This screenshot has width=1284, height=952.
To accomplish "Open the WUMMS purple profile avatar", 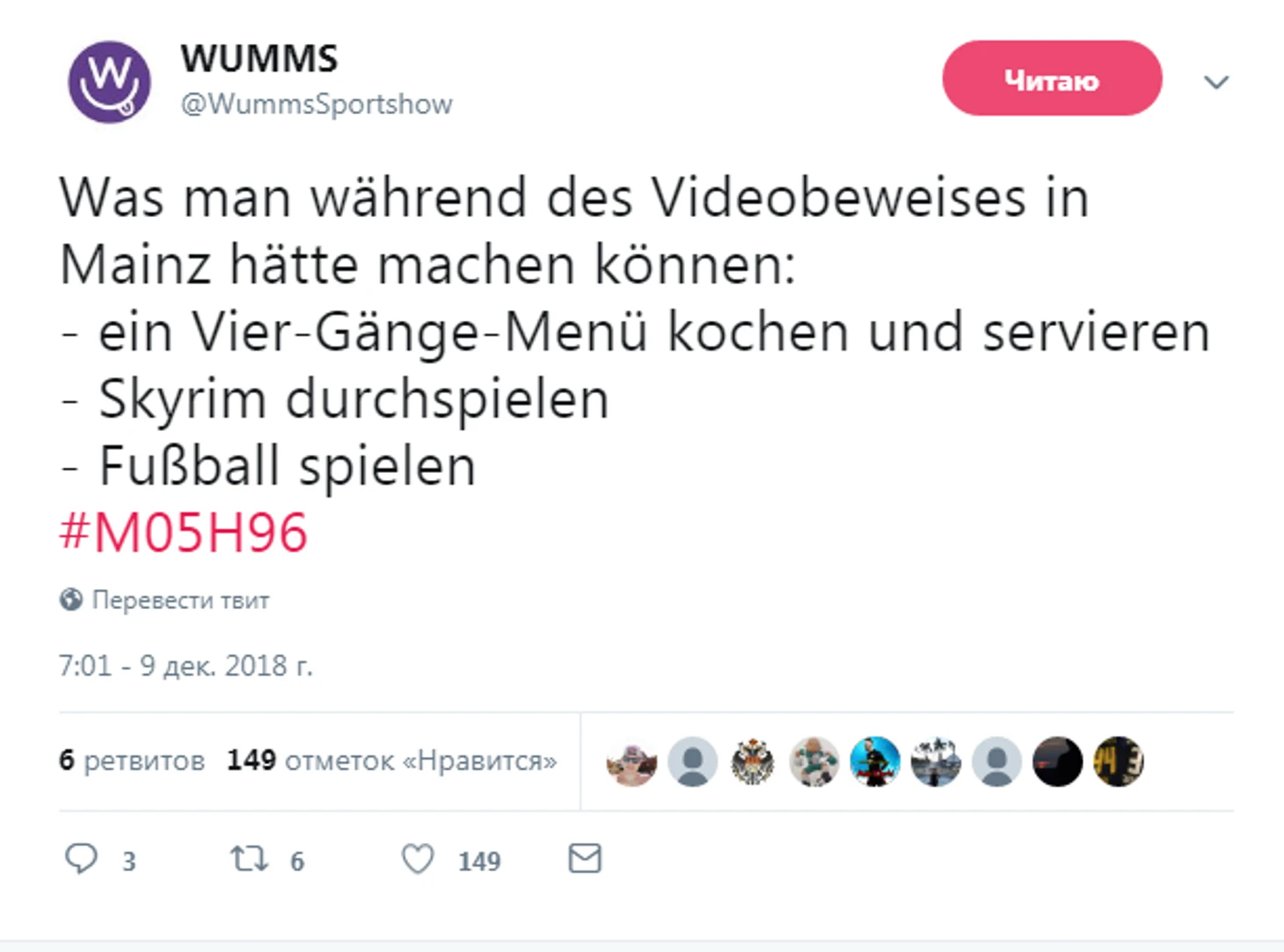I will (109, 82).
